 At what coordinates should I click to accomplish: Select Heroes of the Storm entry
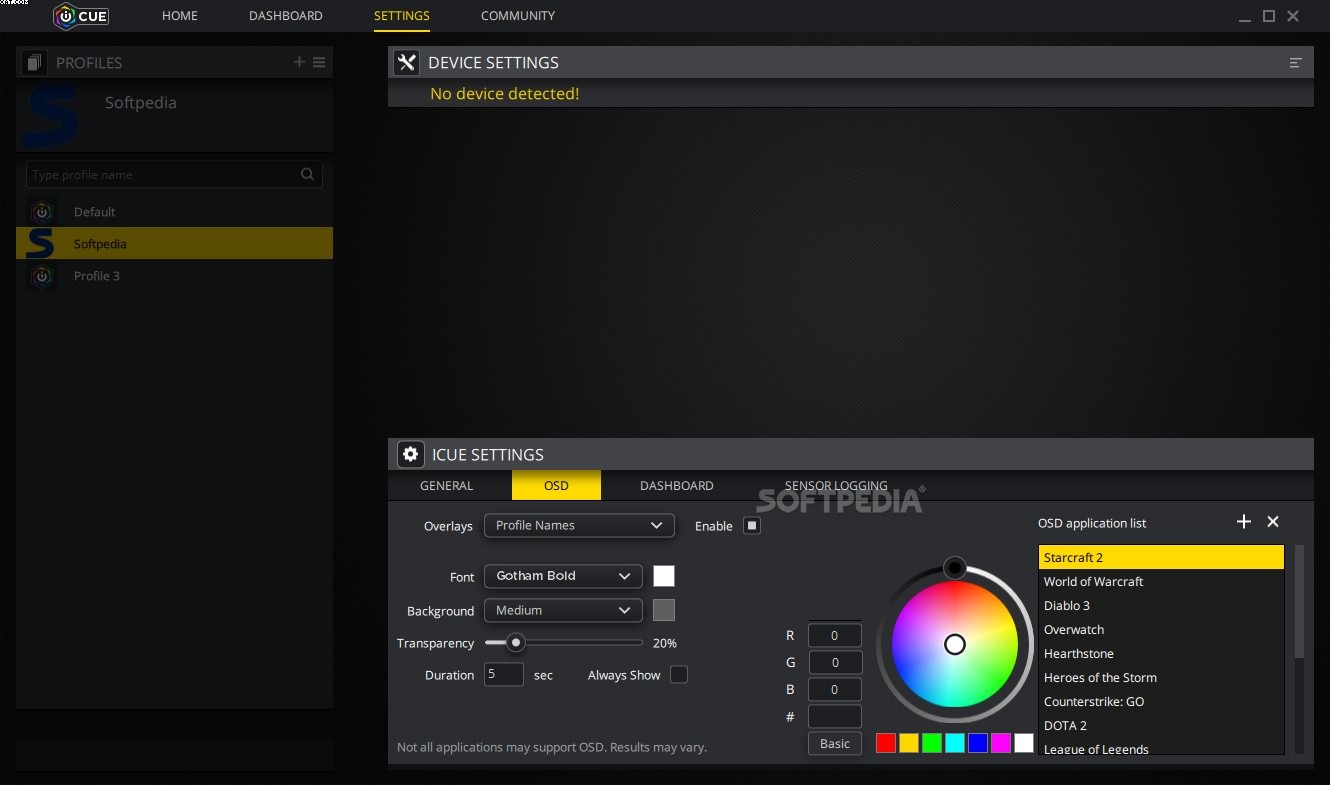[1161, 677]
